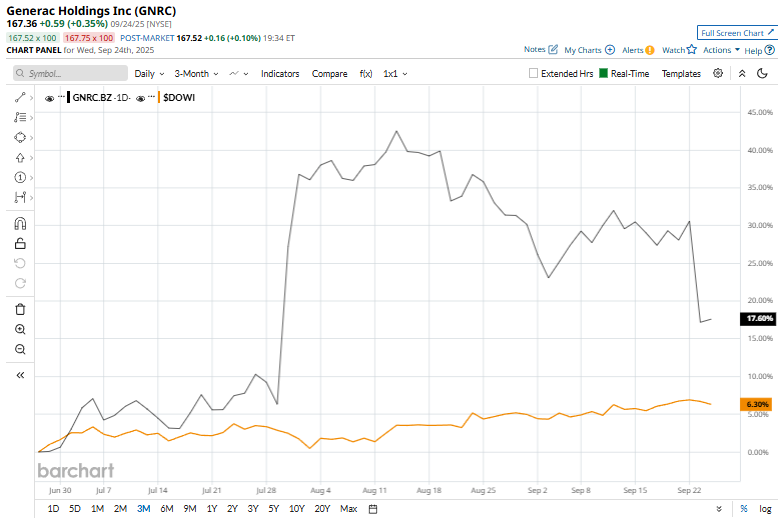Screen dimensions: 778x521
Task: Click the Alerts link text
Action: 633,50
